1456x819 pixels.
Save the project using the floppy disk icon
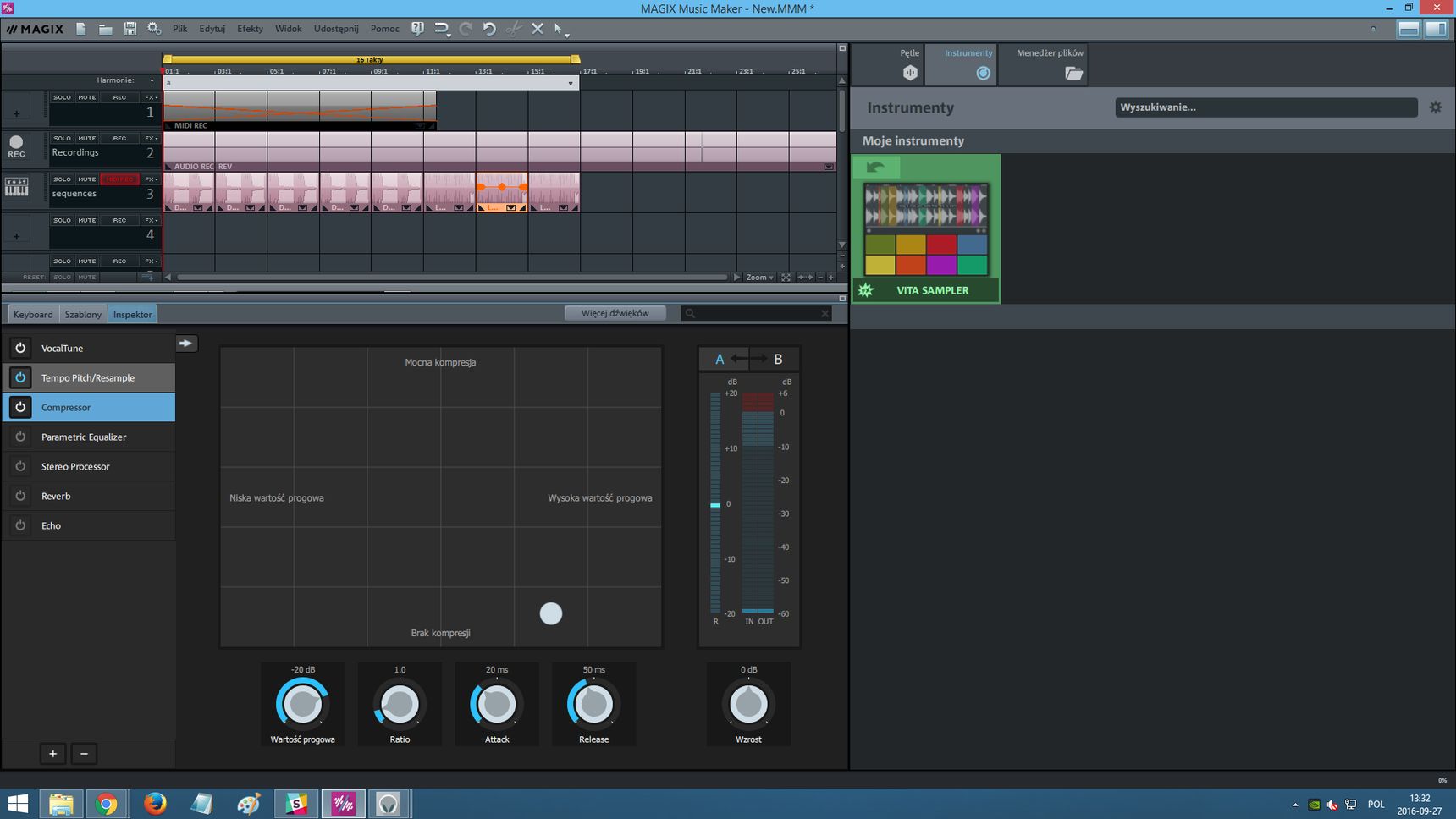pos(130,29)
